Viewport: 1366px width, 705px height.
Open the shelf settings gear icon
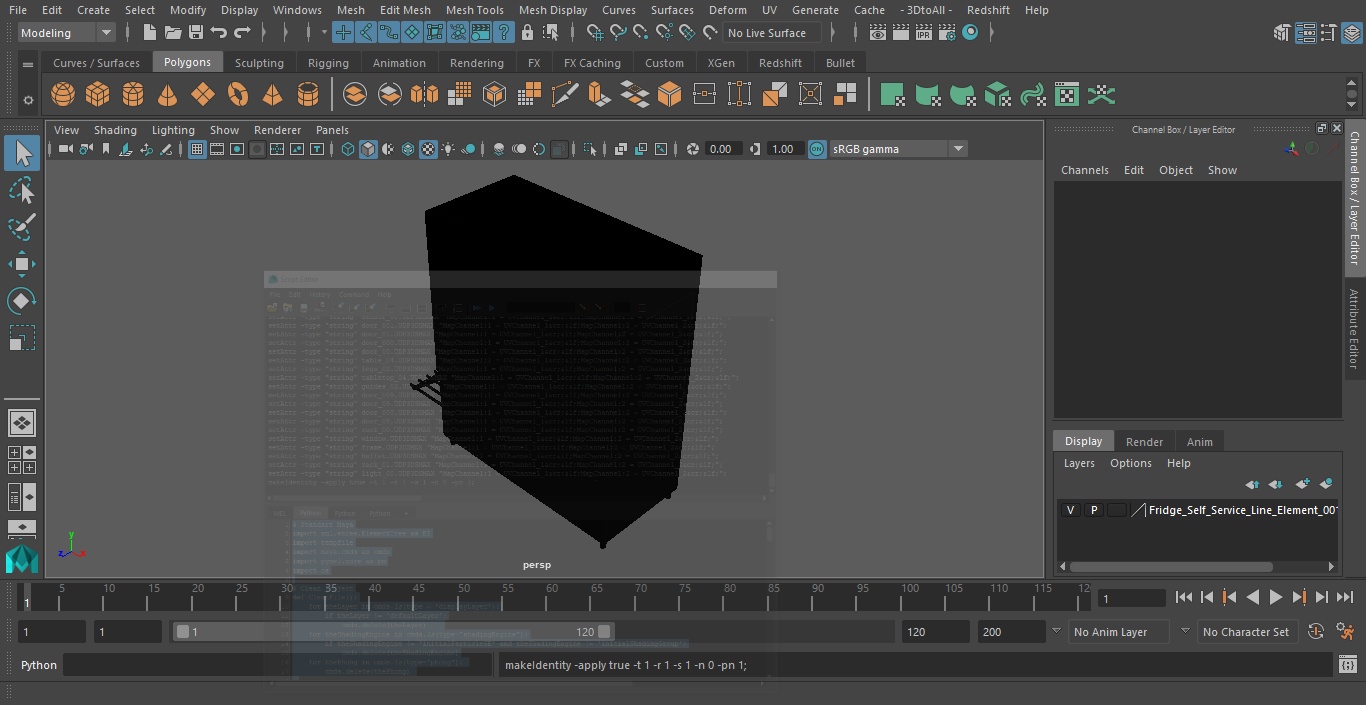[28, 99]
